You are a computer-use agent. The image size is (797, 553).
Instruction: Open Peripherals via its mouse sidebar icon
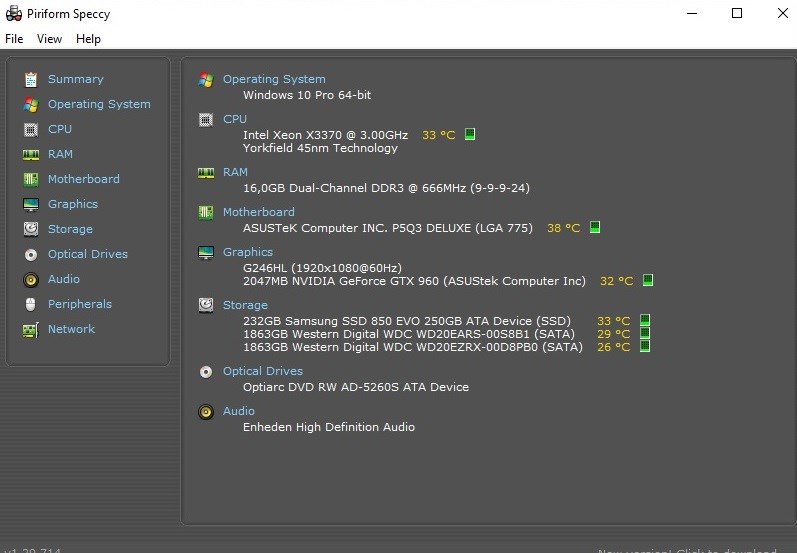(30, 304)
